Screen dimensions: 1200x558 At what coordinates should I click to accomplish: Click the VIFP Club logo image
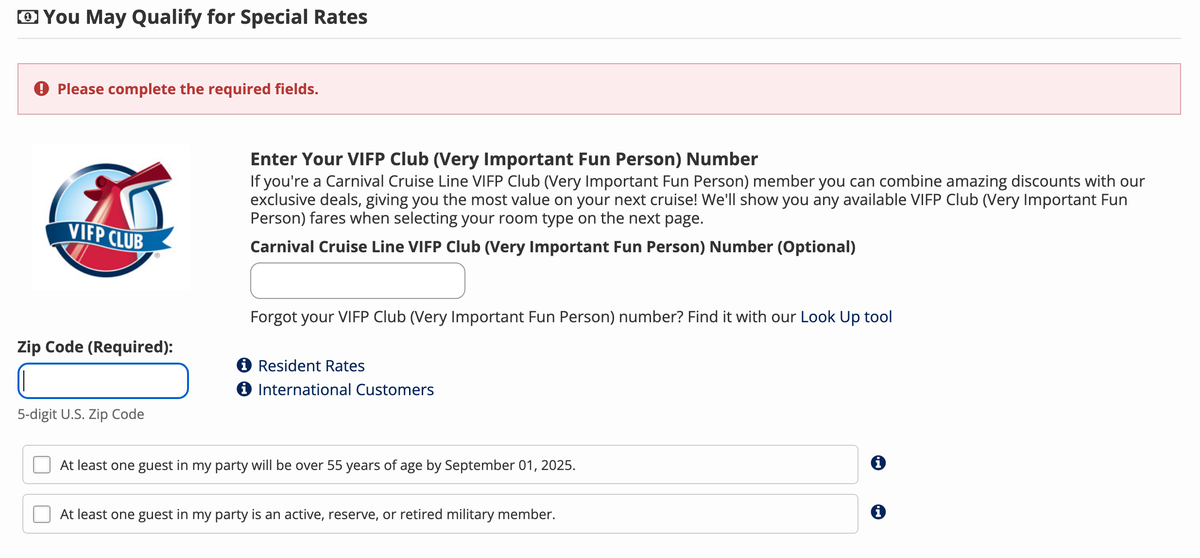(x=111, y=218)
